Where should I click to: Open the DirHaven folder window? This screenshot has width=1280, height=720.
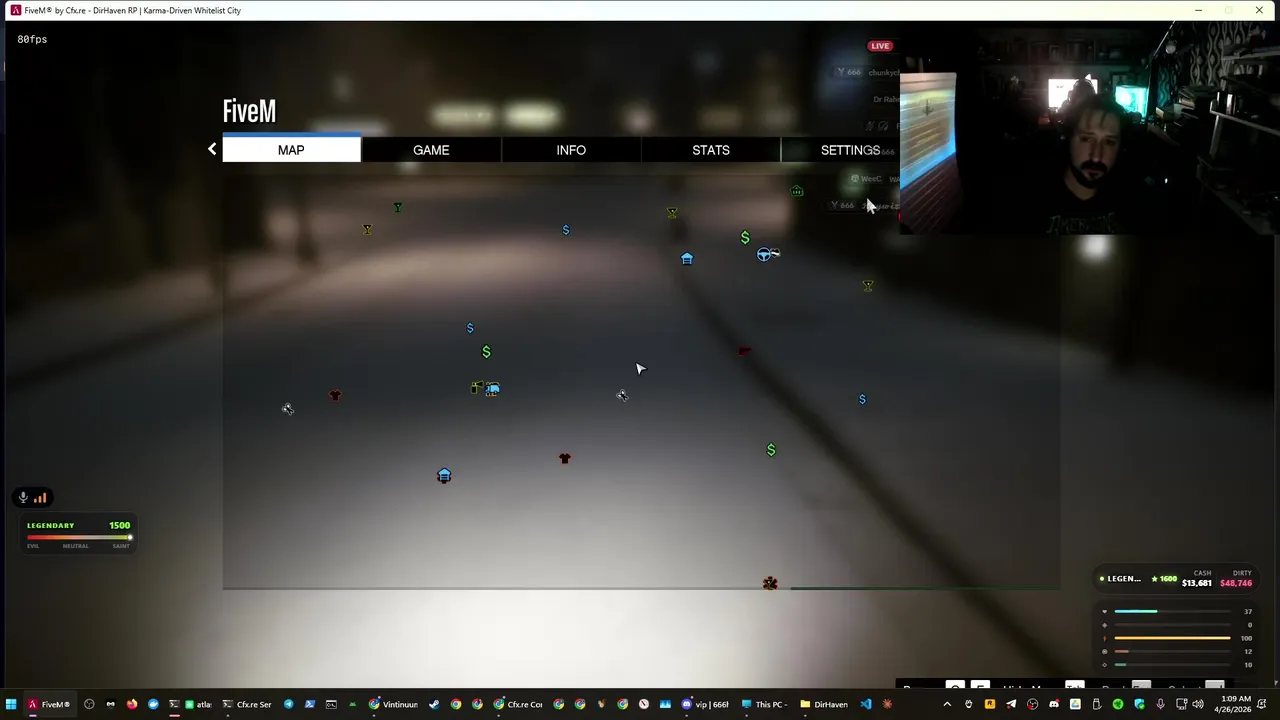pos(824,704)
